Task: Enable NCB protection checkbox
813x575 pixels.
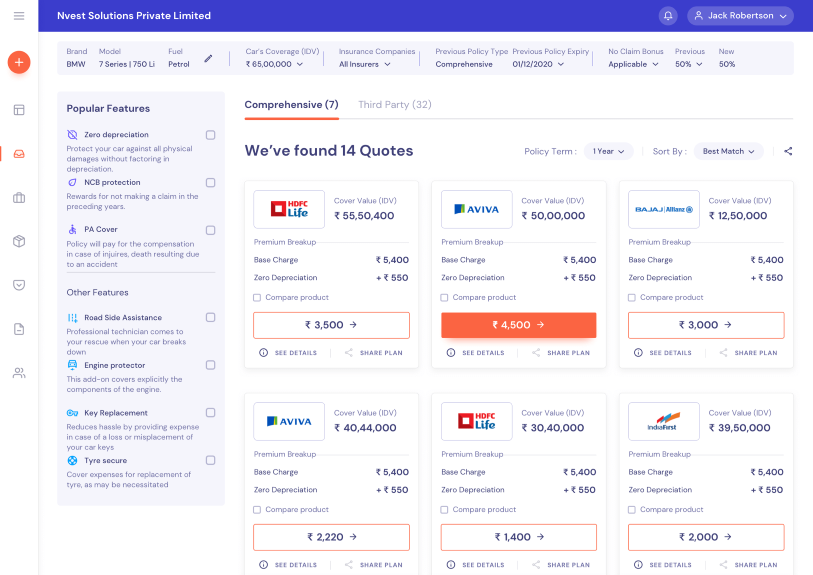Action: pyautogui.click(x=211, y=183)
